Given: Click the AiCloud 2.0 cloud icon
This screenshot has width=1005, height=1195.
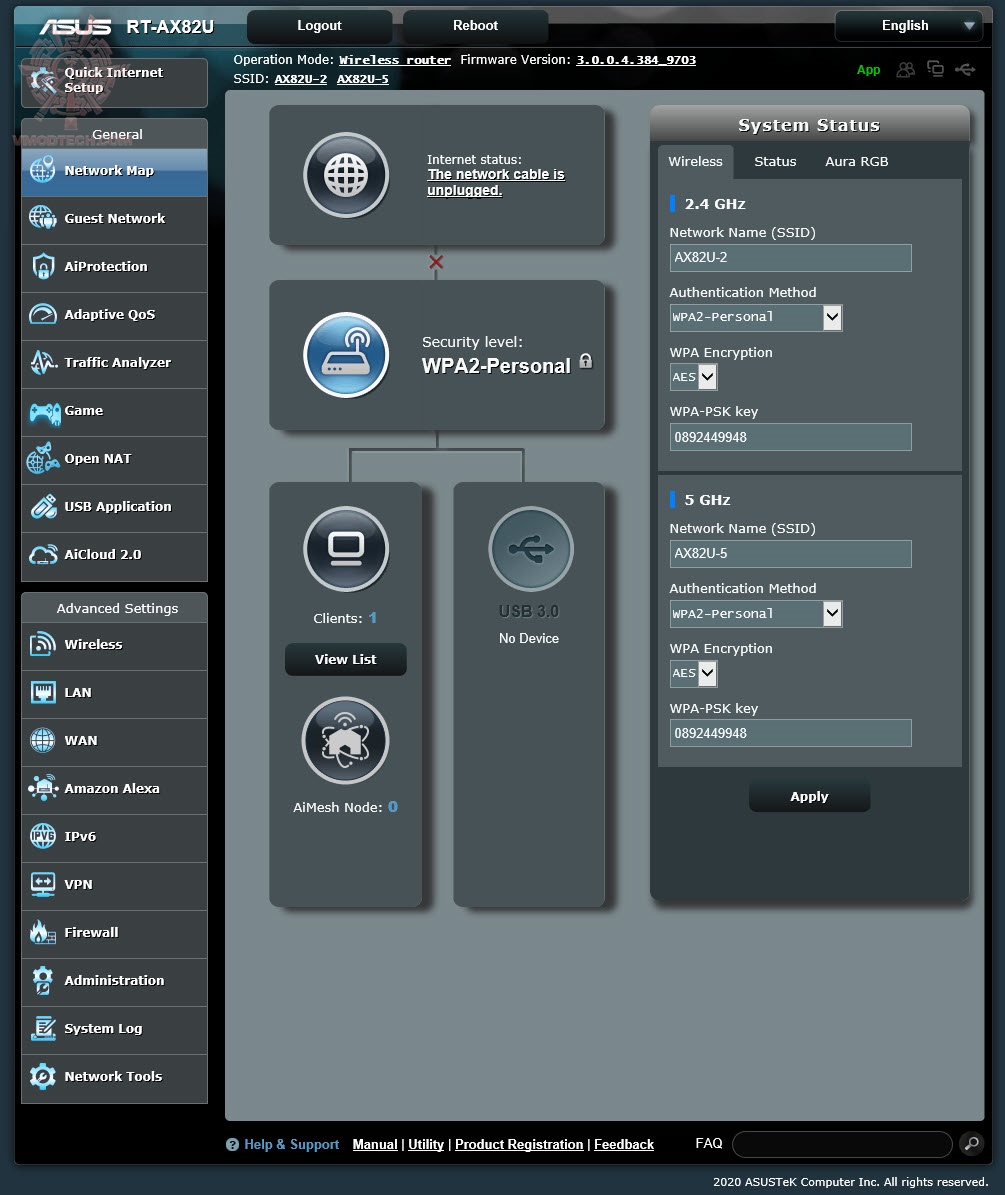Looking at the screenshot, I should click(x=43, y=554).
